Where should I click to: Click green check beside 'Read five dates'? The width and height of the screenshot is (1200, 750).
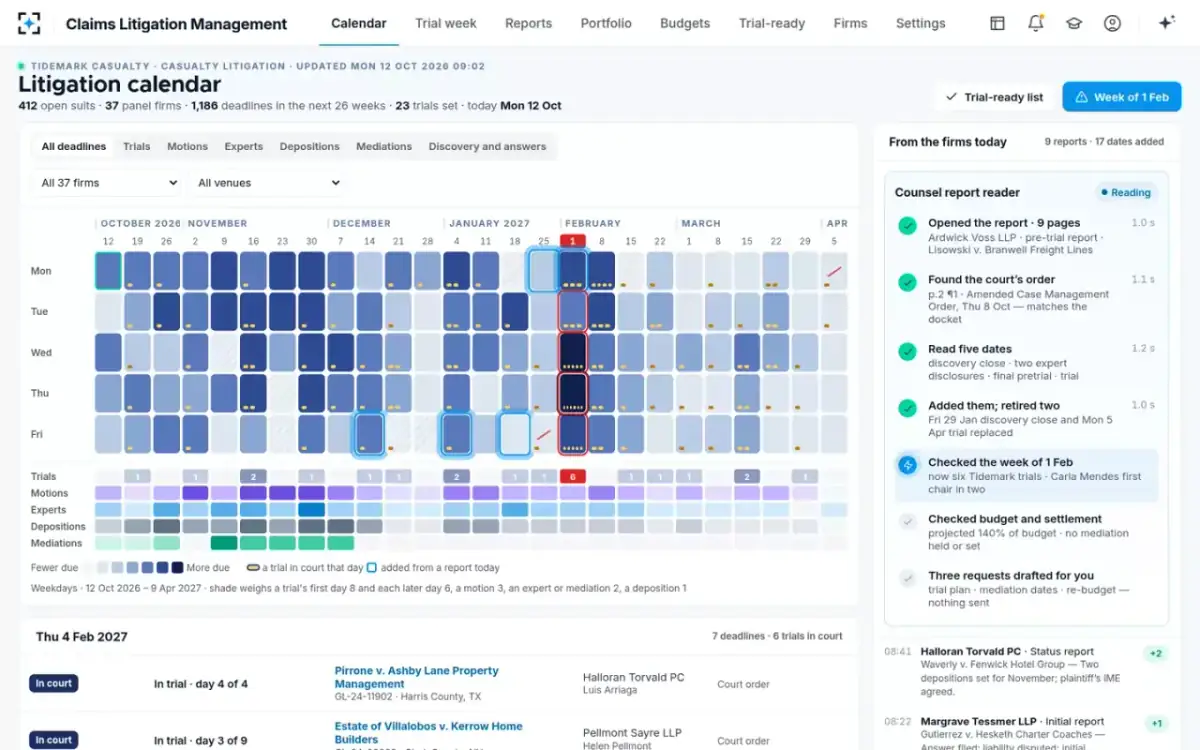tap(907, 352)
